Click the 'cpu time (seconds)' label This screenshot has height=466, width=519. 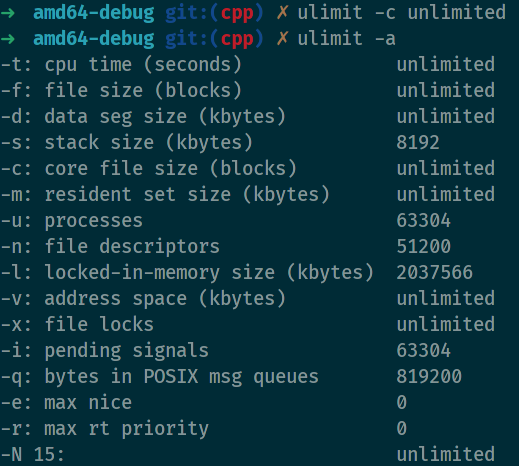(143, 64)
